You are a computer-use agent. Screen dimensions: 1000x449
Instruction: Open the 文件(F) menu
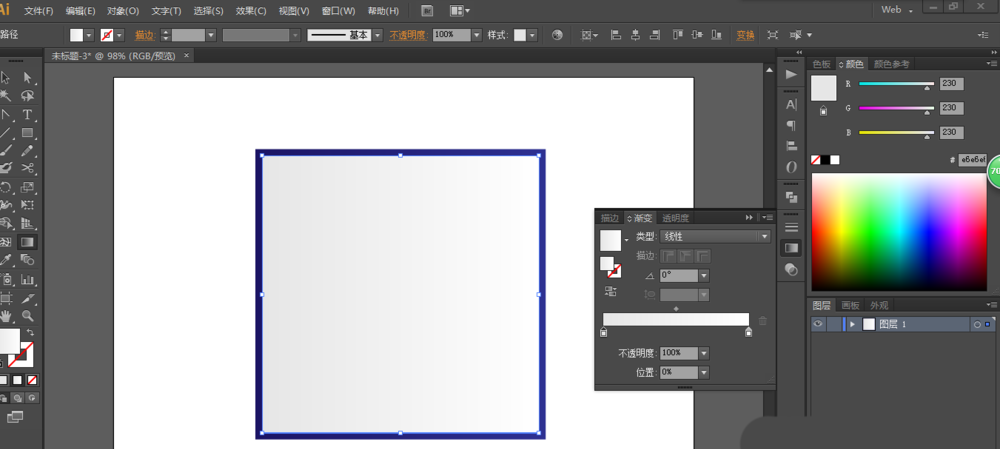[x=39, y=11]
